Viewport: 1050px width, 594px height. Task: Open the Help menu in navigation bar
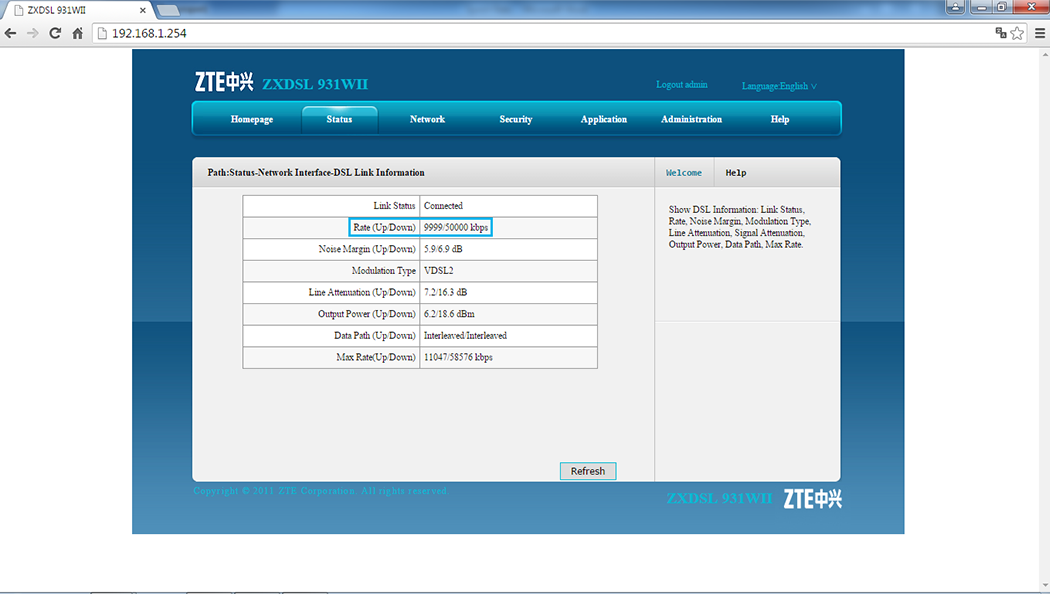point(779,119)
